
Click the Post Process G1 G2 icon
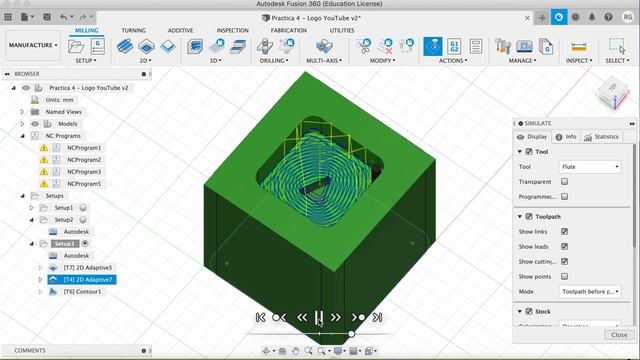point(454,46)
